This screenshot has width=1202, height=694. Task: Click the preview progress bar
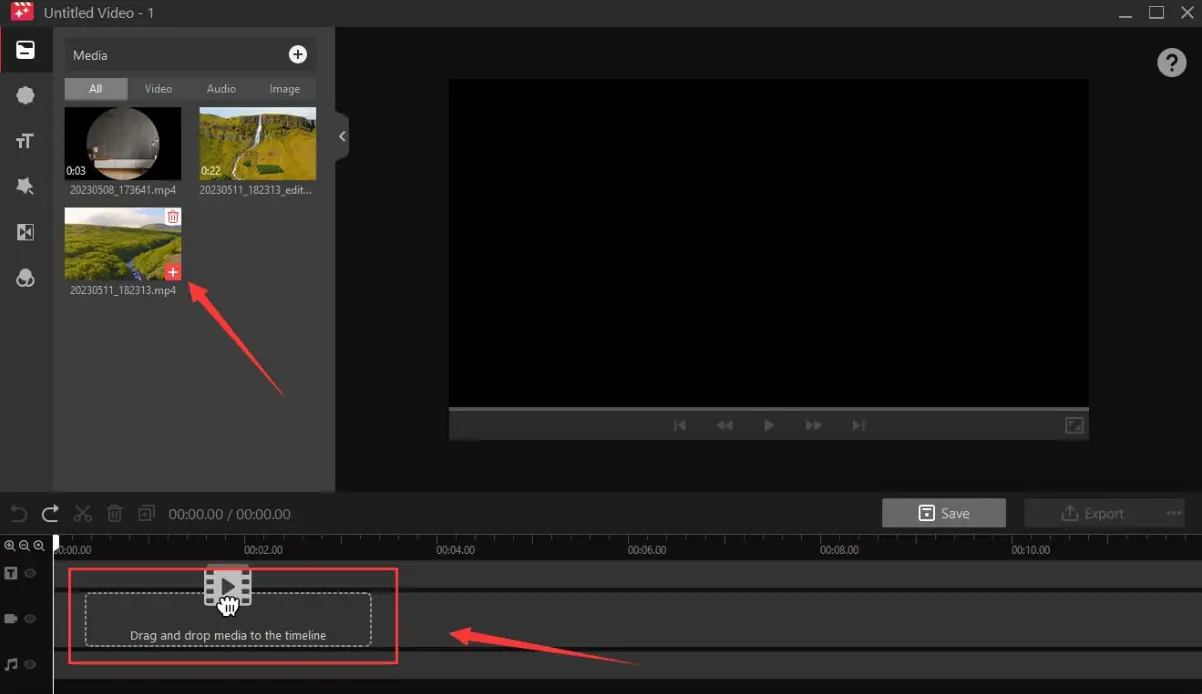768,408
